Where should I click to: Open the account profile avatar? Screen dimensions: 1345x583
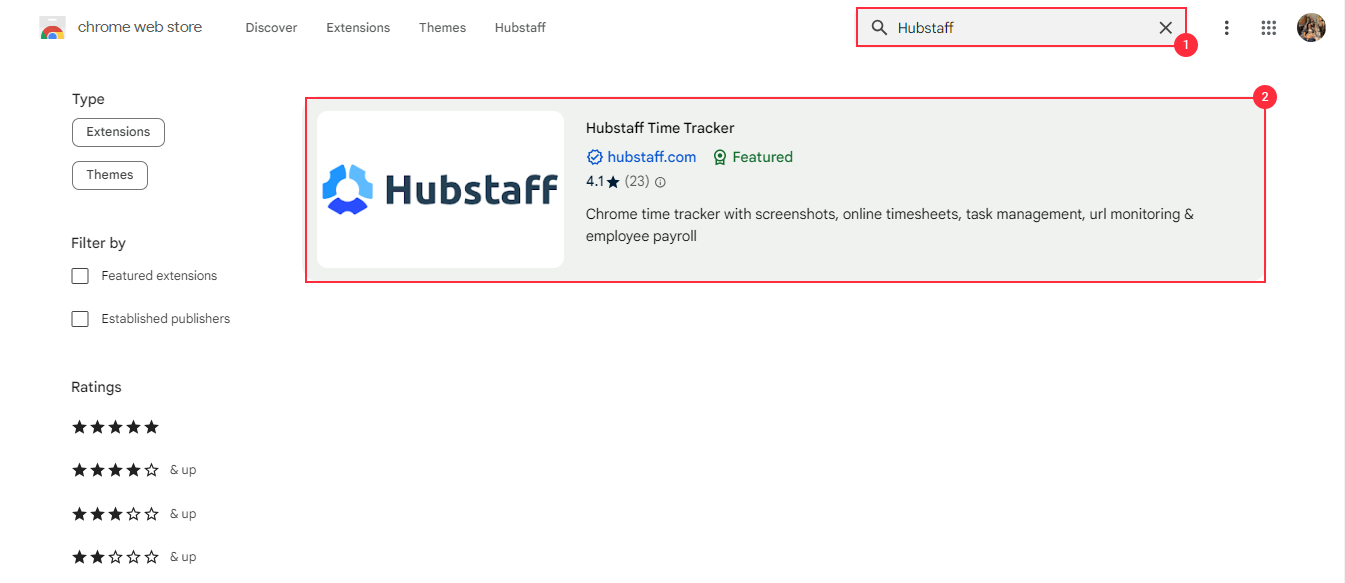(1311, 28)
